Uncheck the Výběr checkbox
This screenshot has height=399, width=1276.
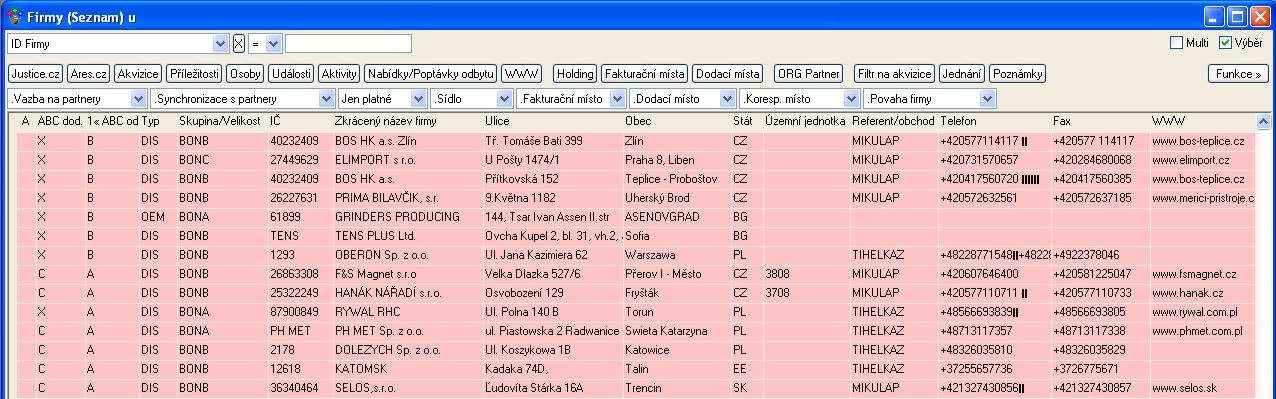(x=1225, y=43)
